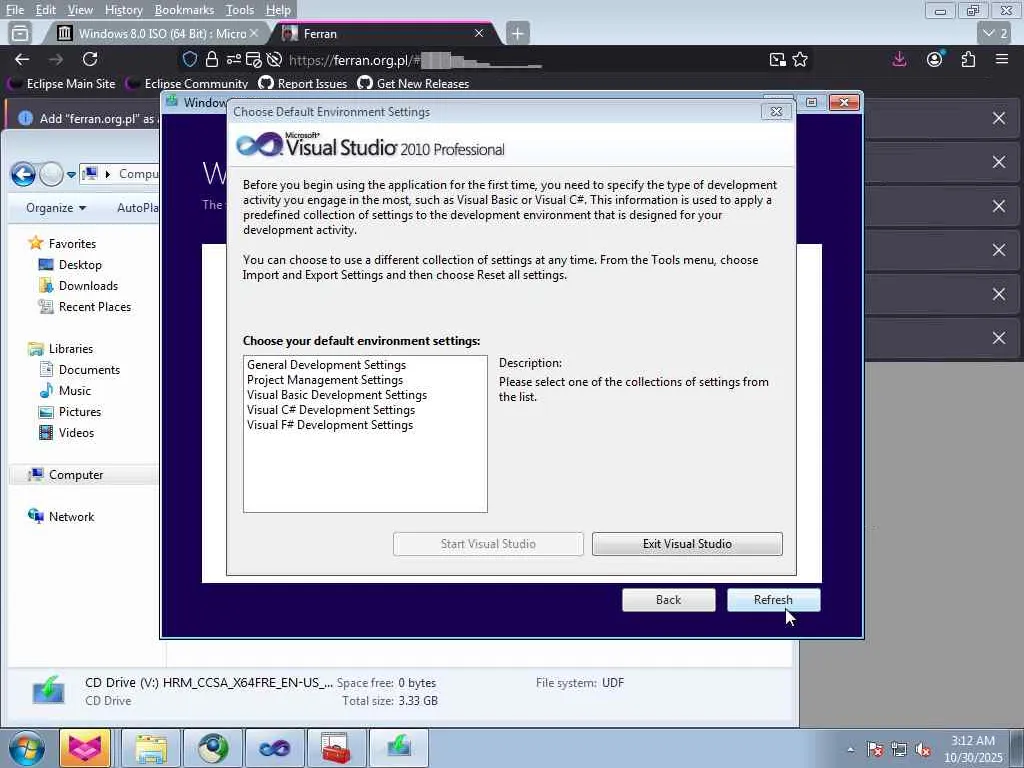1024x768 pixels.
Task: Click the muted volume tray icon
Action: [x=923, y=750]
